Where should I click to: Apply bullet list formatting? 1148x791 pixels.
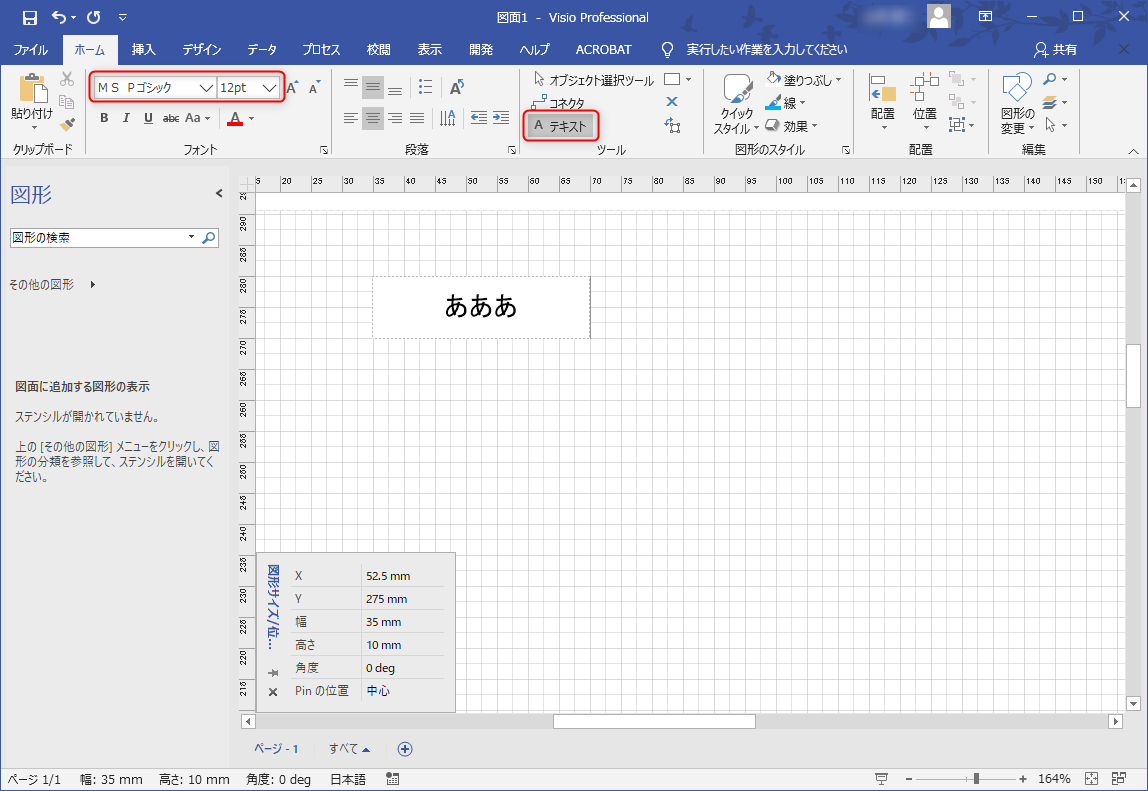[x=425, y=87]
